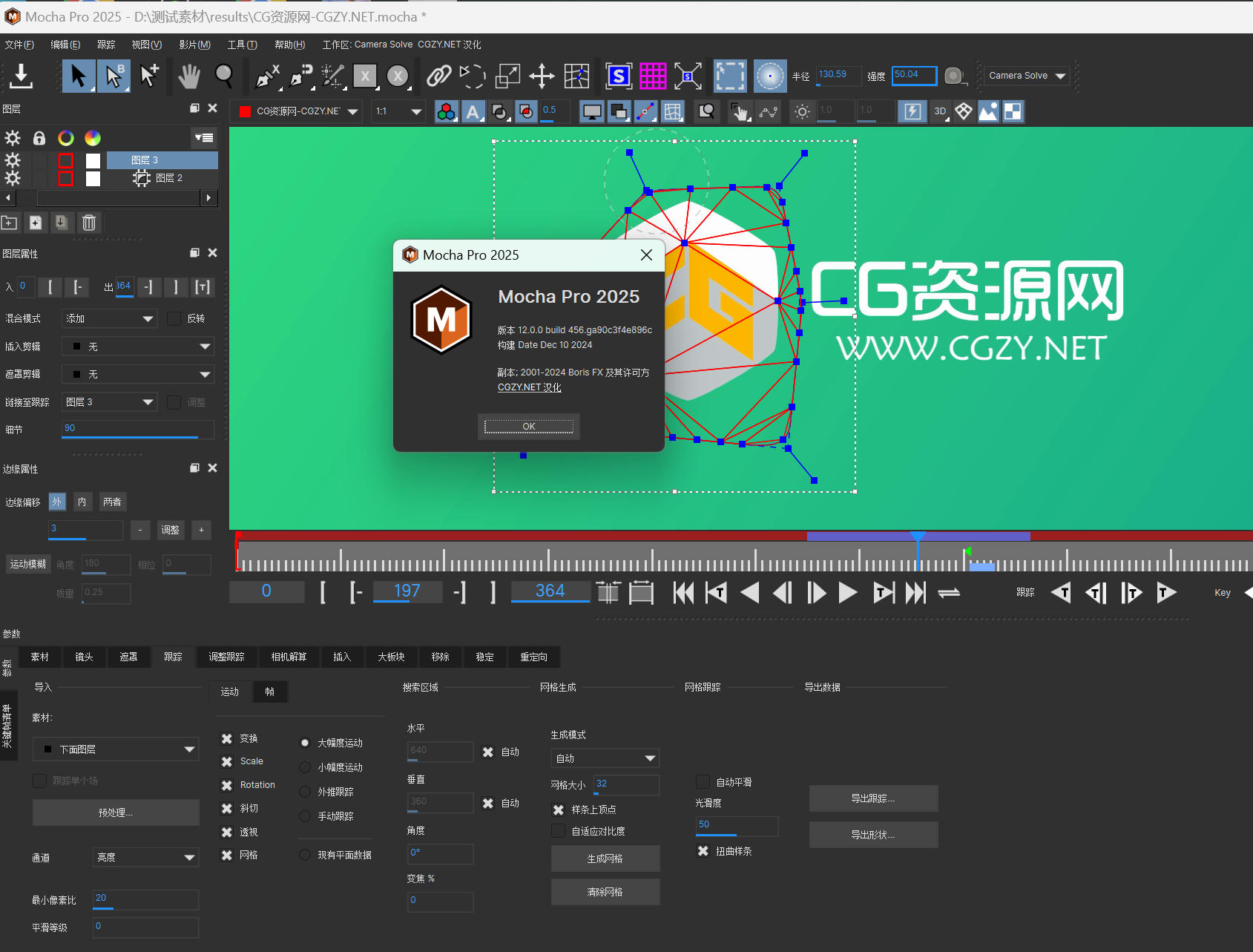The height and width of the screenshot is (952, 1253).
Task: Open the 工具(T) menu
Action: (x=242, y=45)
